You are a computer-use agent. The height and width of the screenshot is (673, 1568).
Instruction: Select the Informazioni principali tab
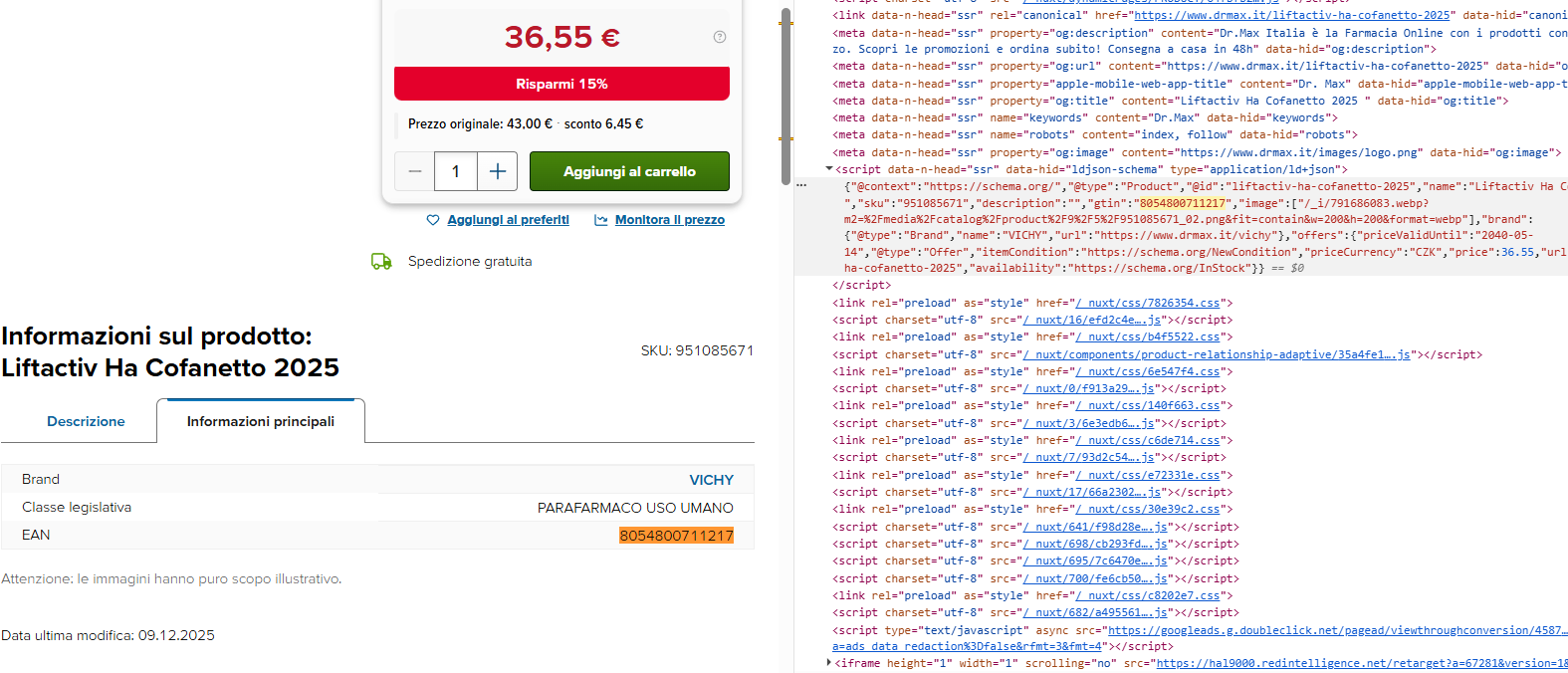(x=261, y=421)
